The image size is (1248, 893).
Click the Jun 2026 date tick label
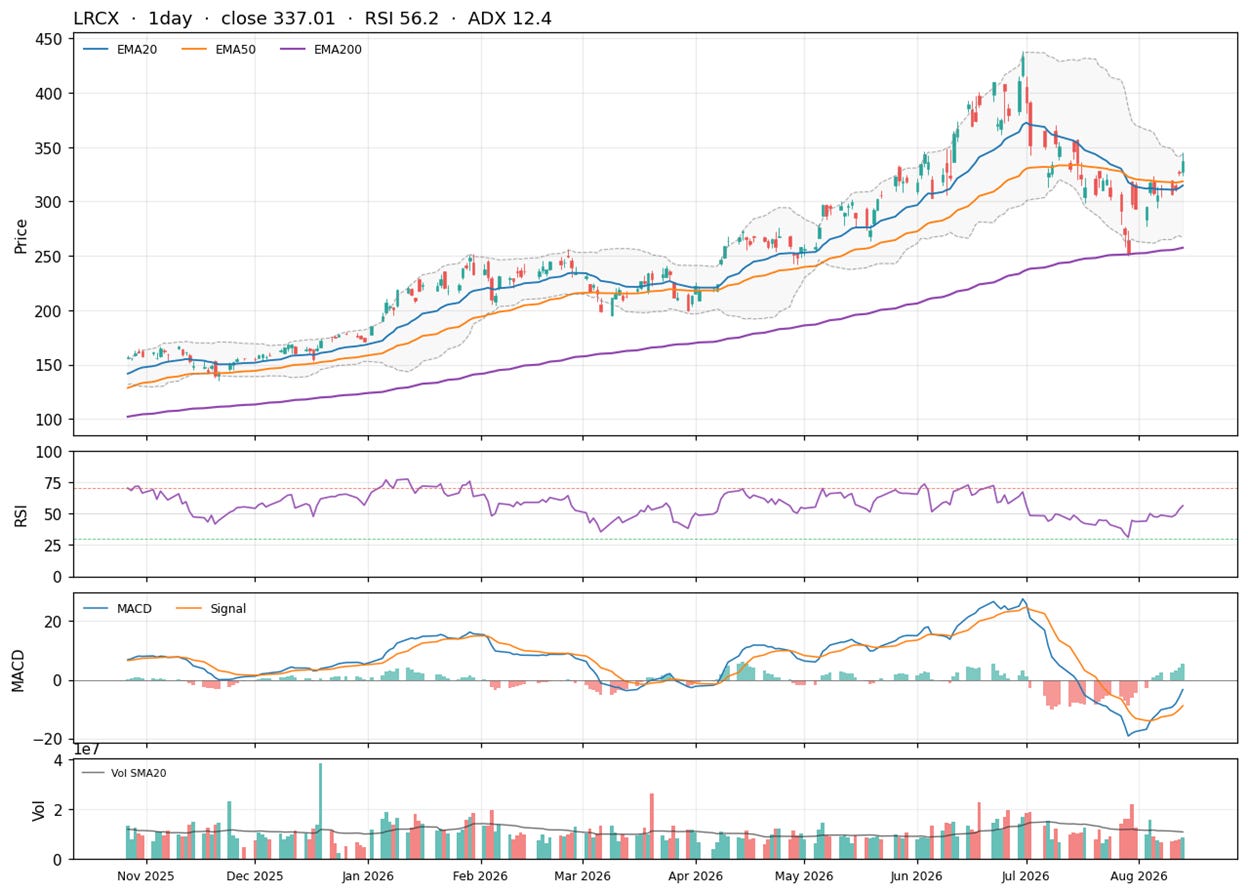point(916,875)
